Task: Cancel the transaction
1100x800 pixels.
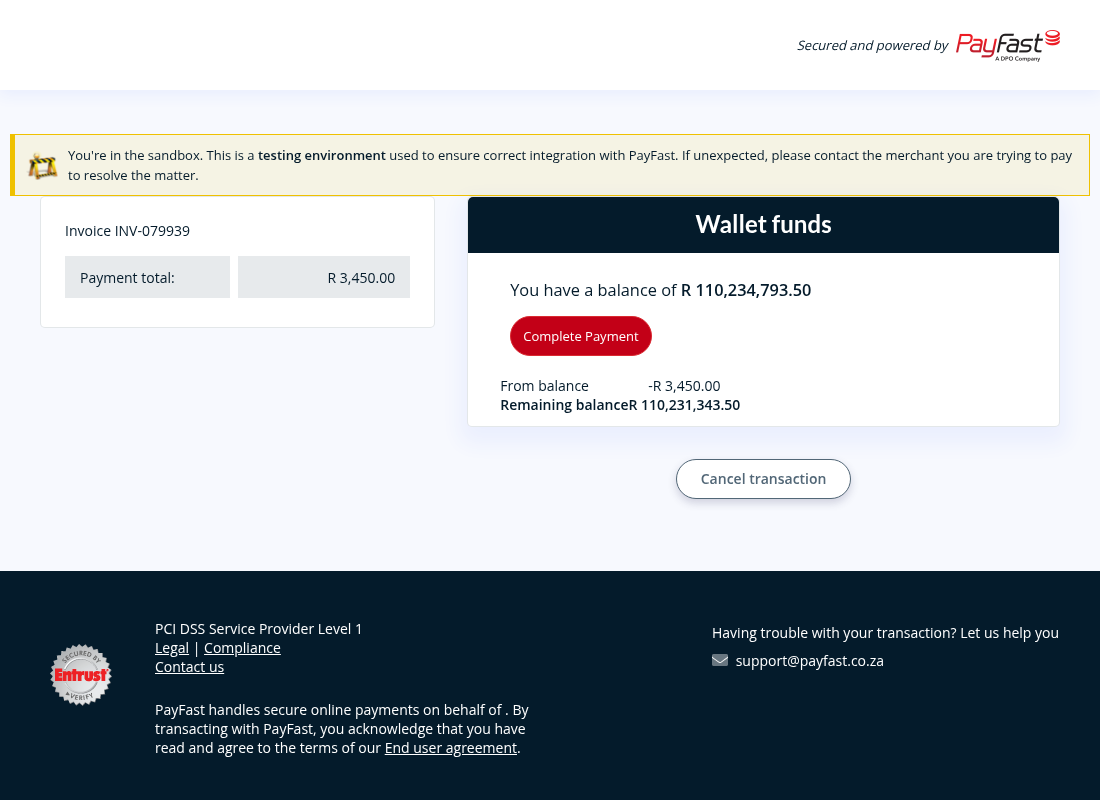Action: point(763,479)
